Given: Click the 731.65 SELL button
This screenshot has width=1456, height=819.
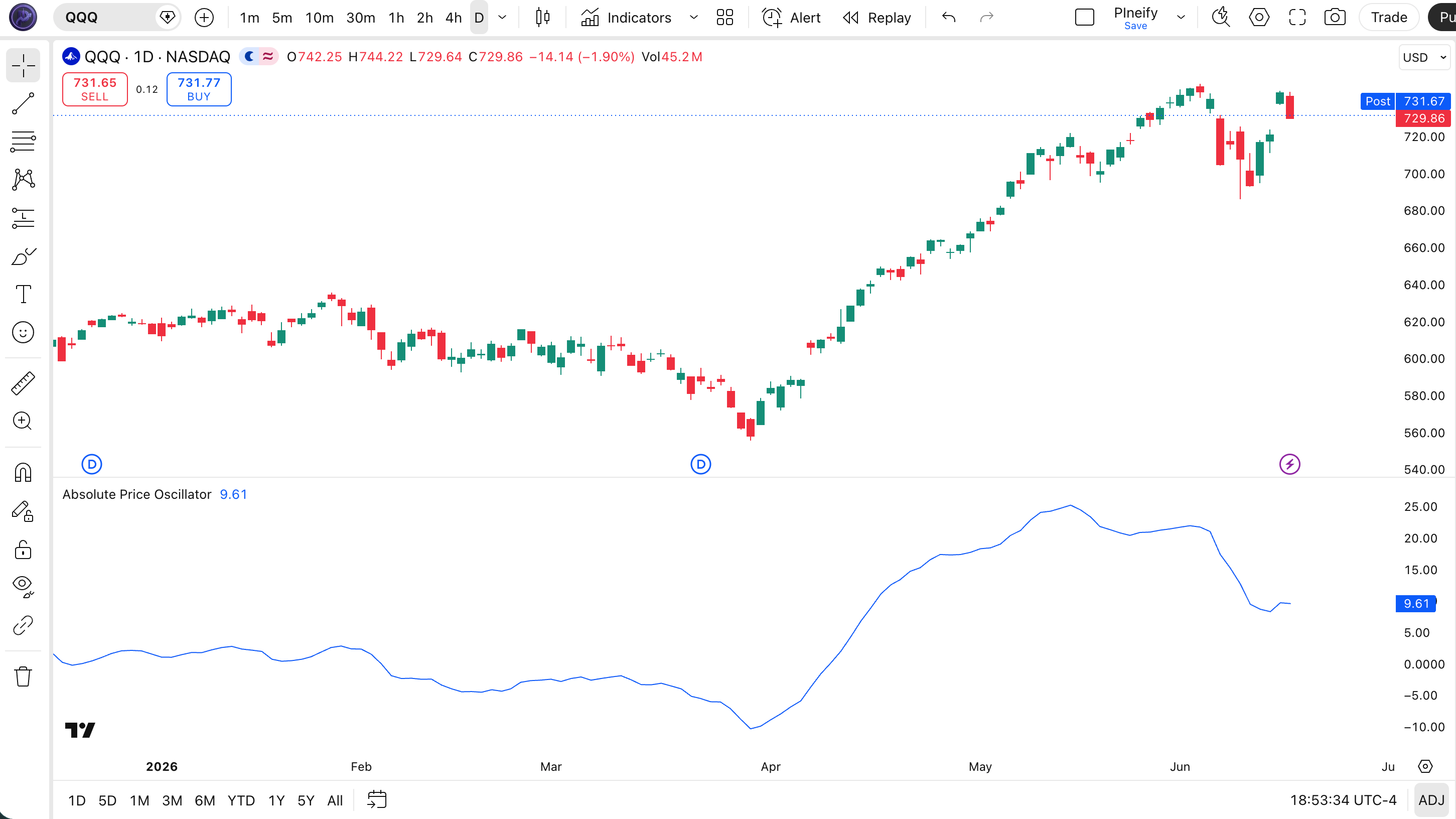Looking at the screenshot, I should pyautogui.click(x=95, y=89).
